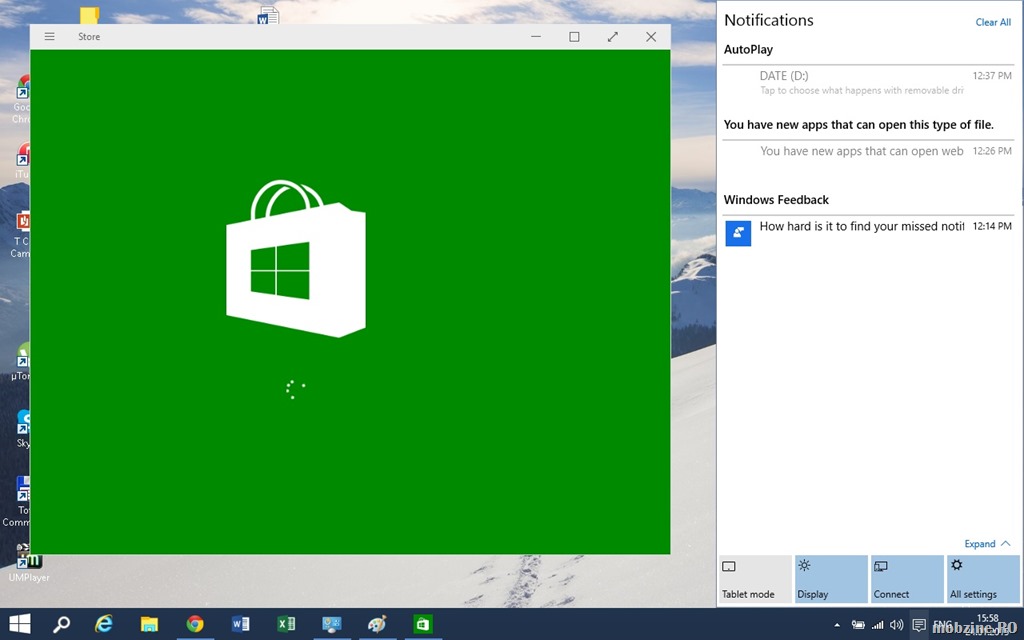This screenshot has width=1024, height=640.
Task: Open All settings quick action
Action: point(984,579)
